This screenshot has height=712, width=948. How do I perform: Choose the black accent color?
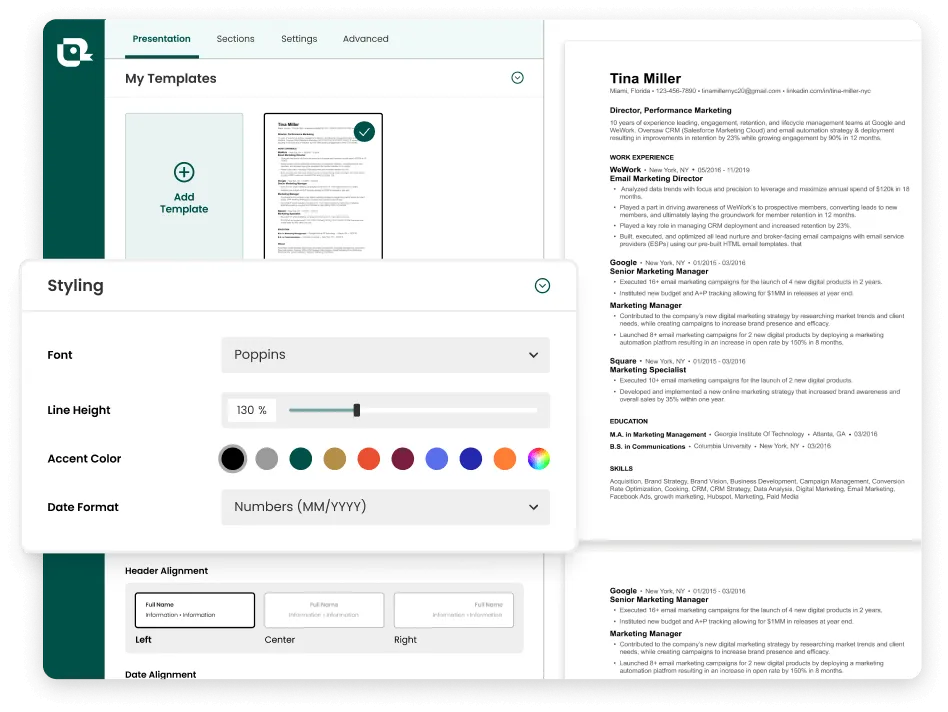click(232, 459)
